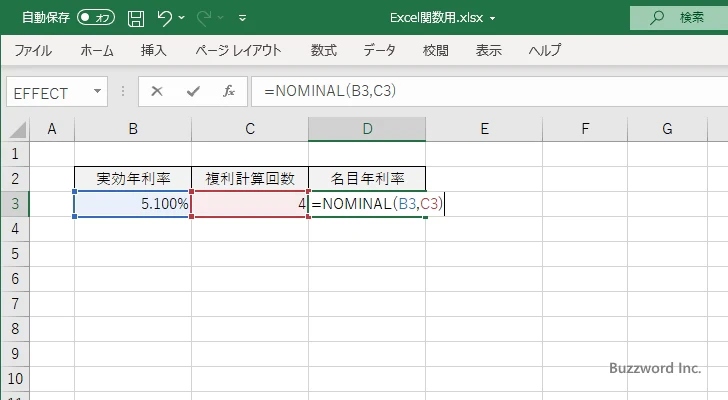Click the Select All corner triangle

tap(18, 129)
